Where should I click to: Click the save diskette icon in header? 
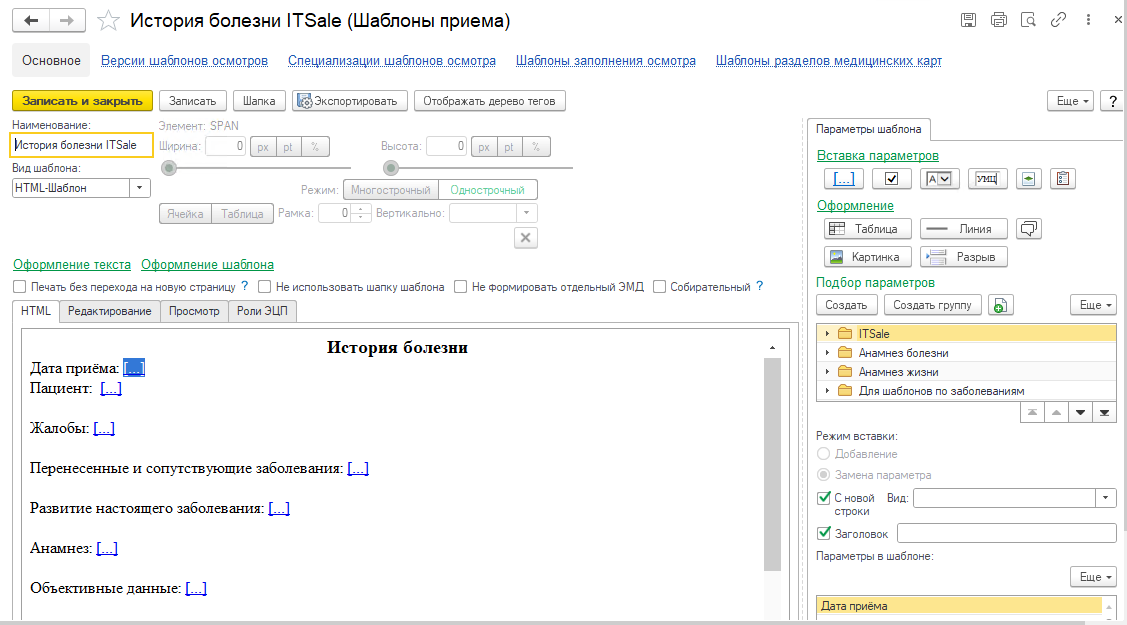[x=968, y=20]
